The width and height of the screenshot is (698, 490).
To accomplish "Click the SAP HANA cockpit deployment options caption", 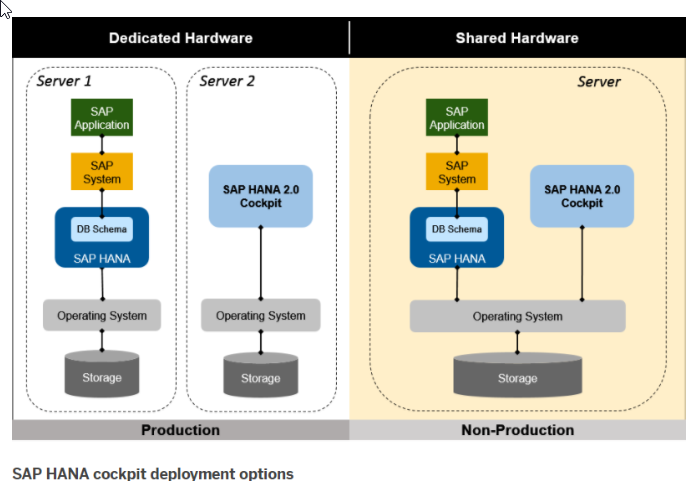I will 153,474.
